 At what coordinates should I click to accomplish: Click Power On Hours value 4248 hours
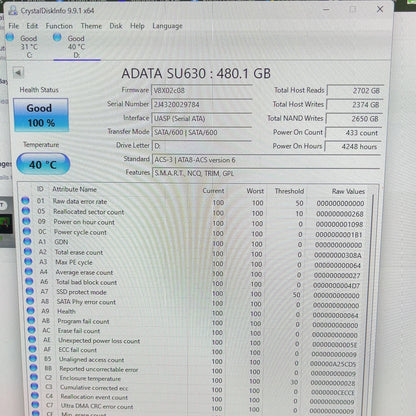(x=353, y=146)
